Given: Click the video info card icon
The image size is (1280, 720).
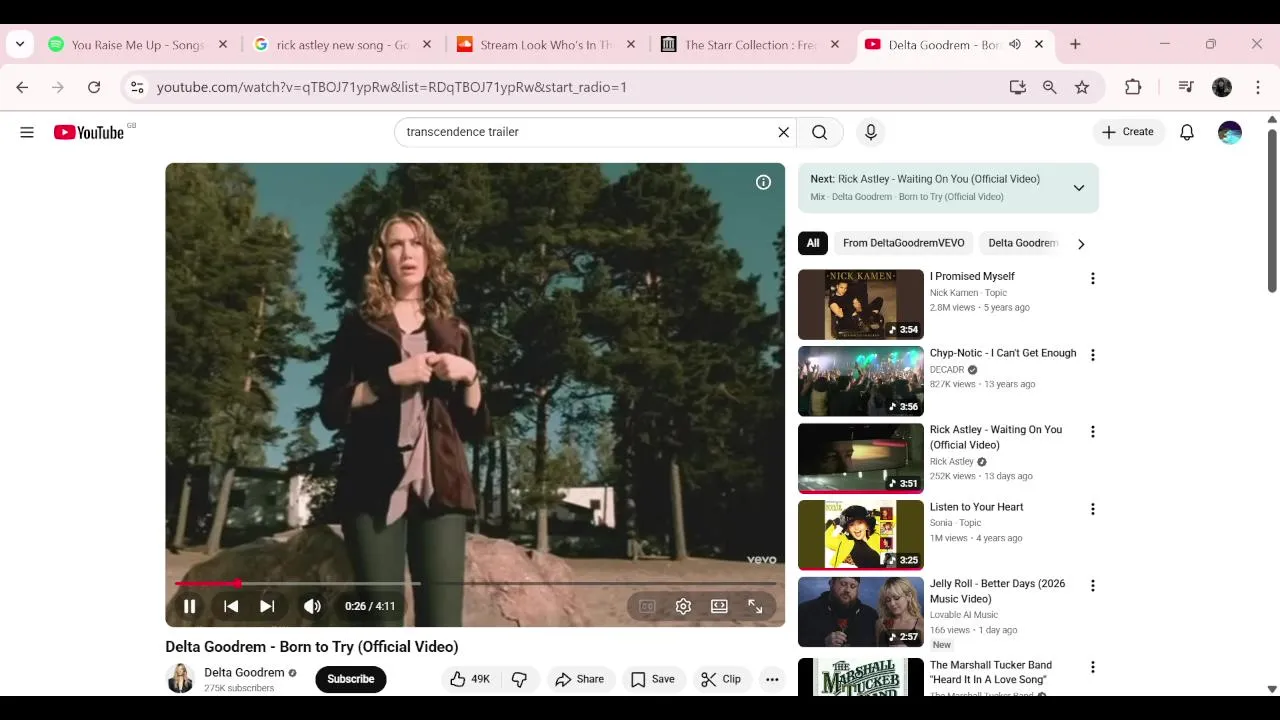Looking at the screenshot, I should coord(763,182).
